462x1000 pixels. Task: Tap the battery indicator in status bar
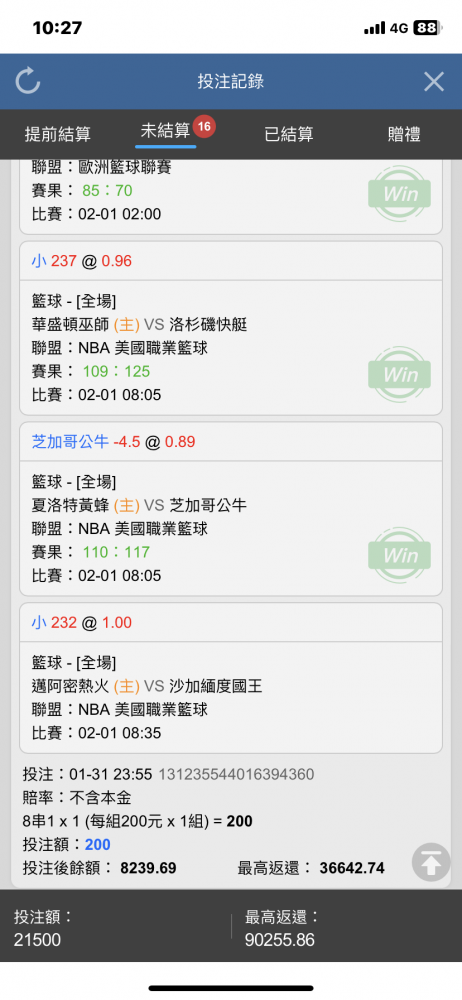(x=428, y=28)
